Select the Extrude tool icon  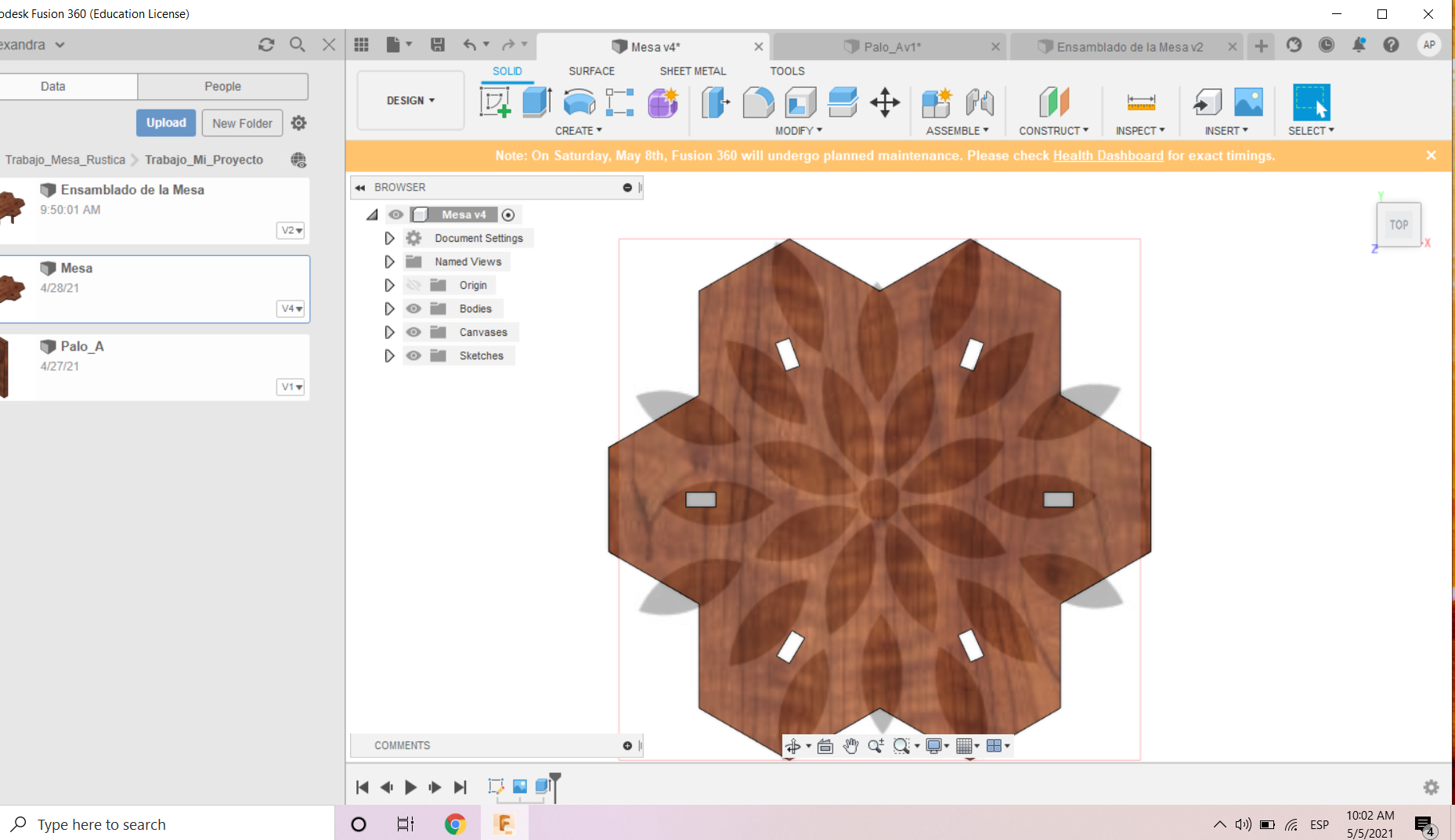(537, 103)
